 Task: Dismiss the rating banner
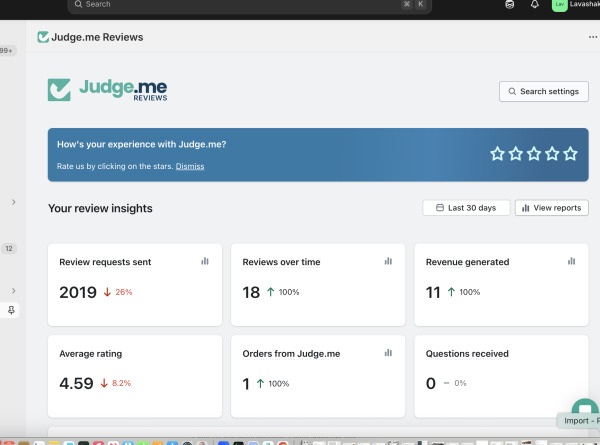190,166
